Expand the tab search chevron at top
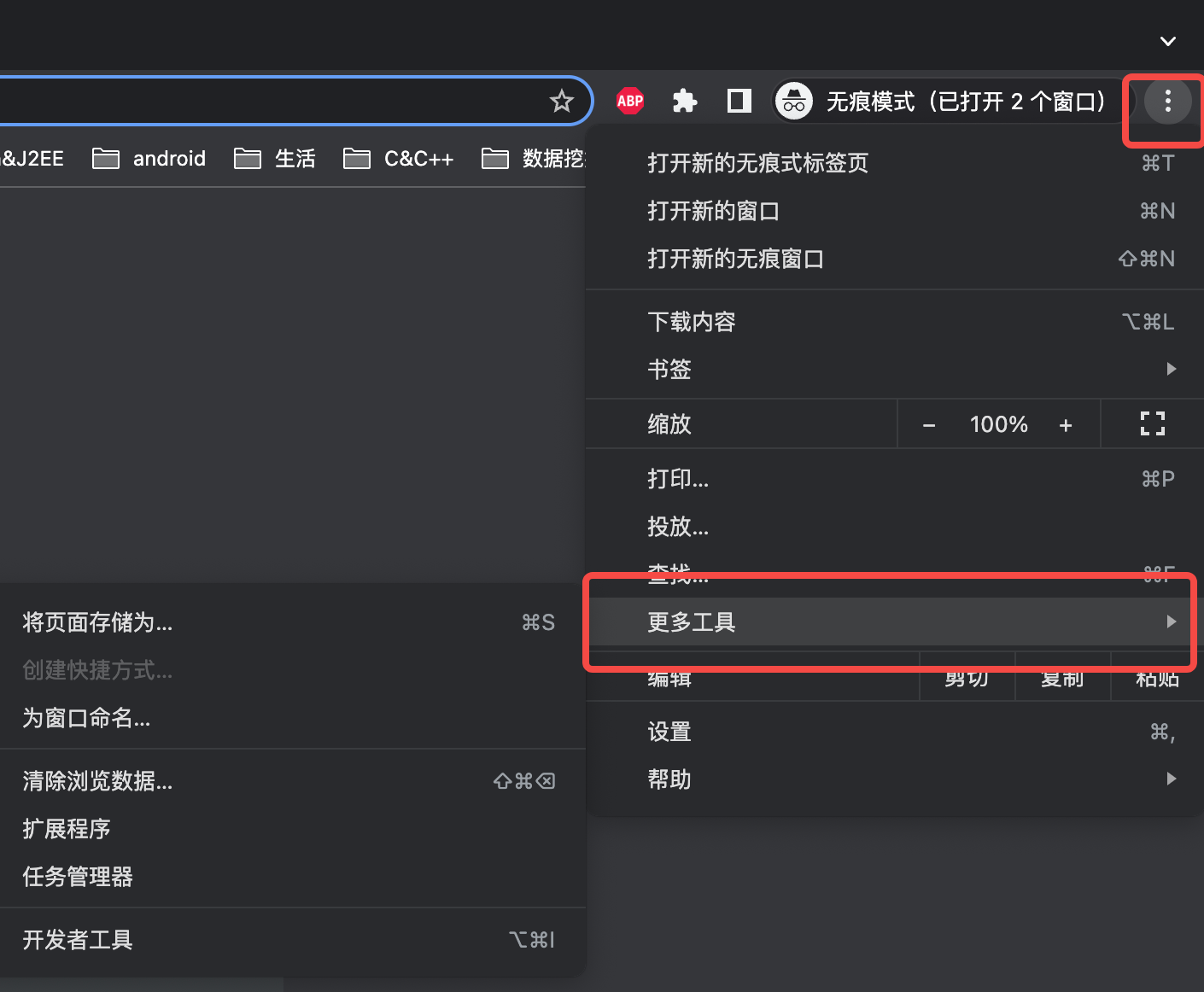 click(1167, 41)
